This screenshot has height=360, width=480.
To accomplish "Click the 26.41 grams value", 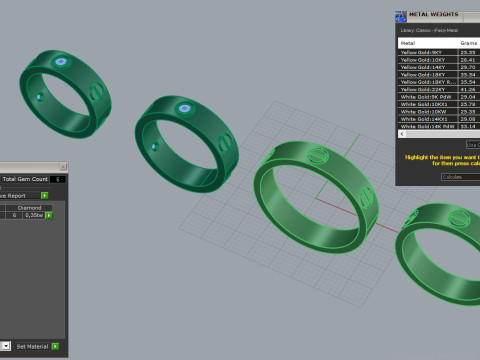I will [x=468, y=60].
